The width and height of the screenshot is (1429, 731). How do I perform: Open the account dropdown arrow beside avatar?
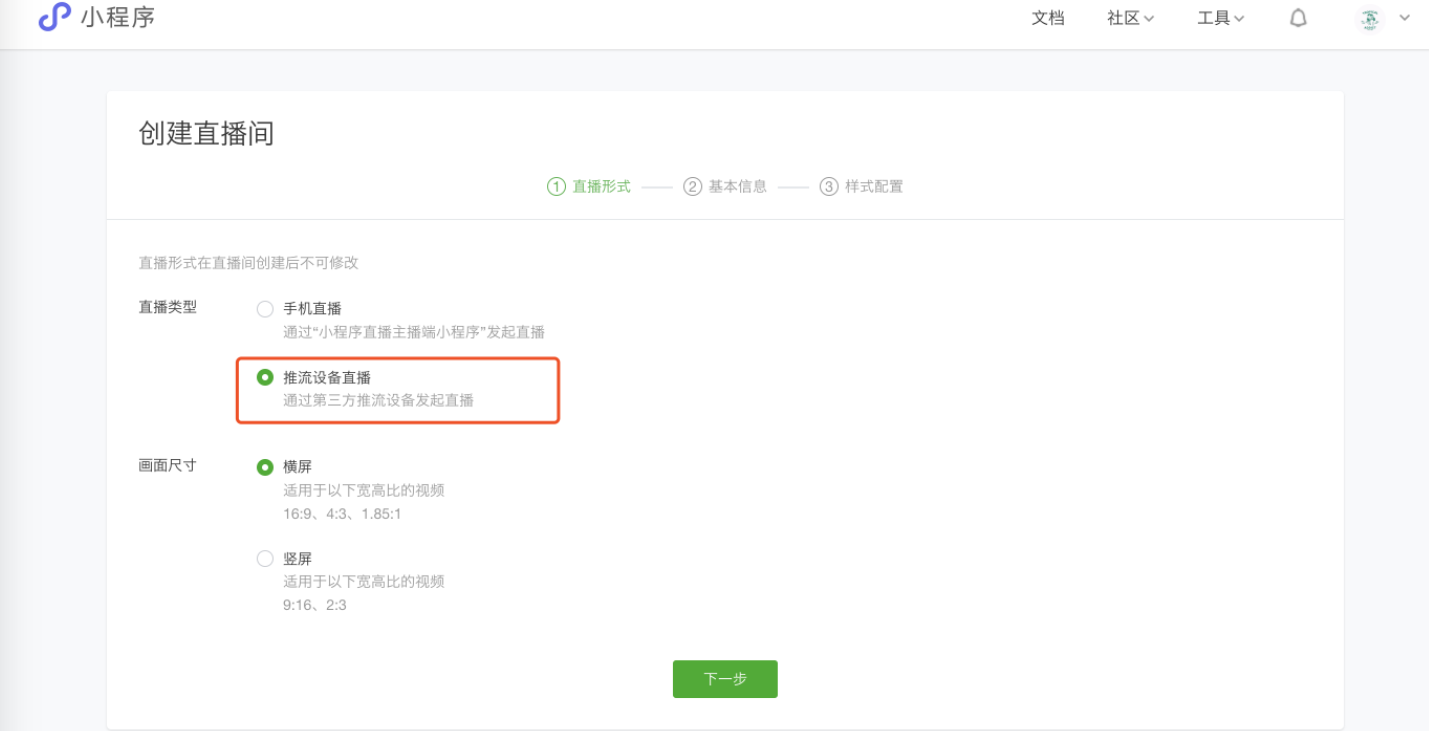tap(1405, 18)
